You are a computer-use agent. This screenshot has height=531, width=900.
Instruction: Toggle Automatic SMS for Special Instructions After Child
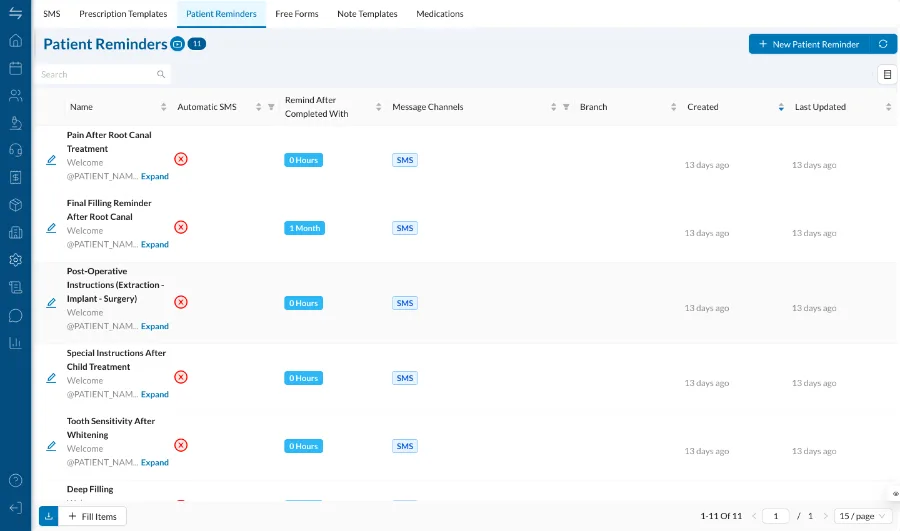click(181, 377)
